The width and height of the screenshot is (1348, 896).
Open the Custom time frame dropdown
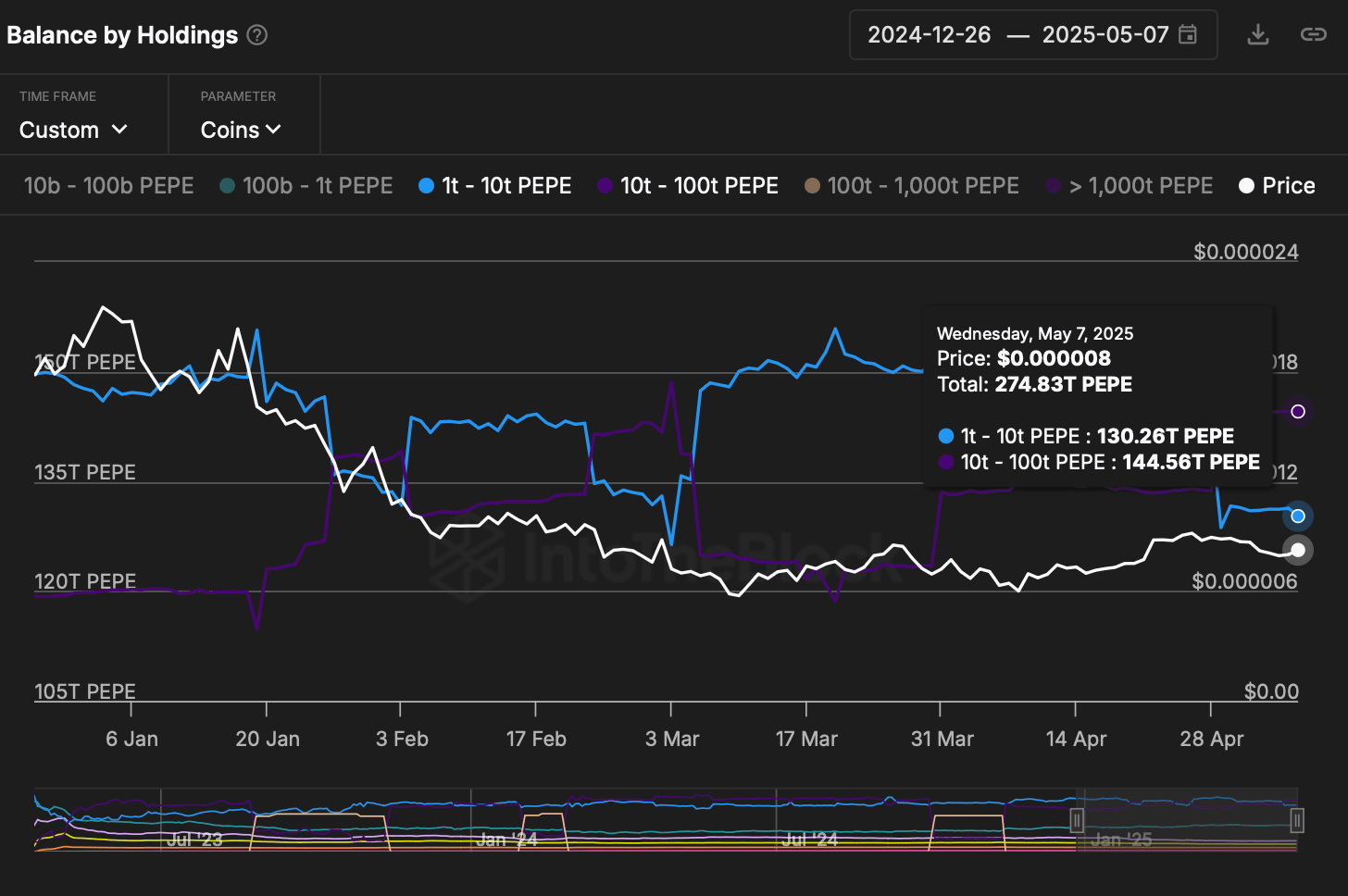[73, 130]
